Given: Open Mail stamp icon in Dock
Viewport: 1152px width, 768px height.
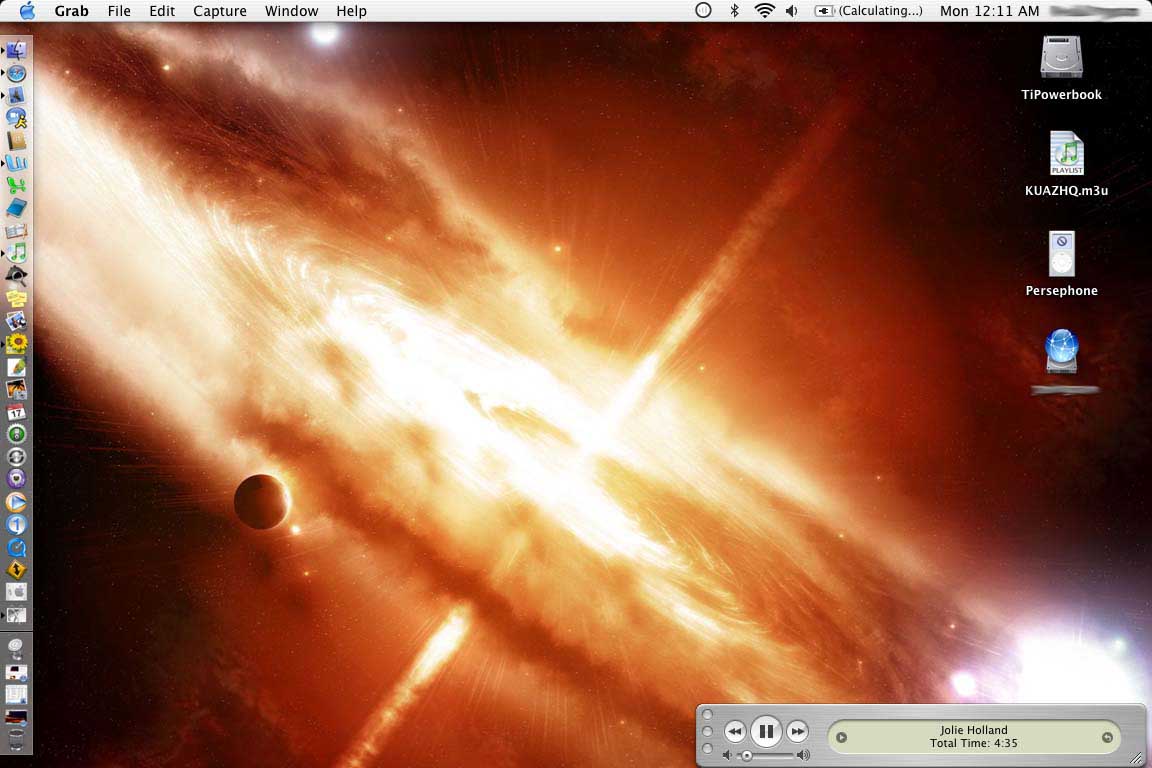Looking at the screenshot, I should pyautogui.click(x=16, y=95).
